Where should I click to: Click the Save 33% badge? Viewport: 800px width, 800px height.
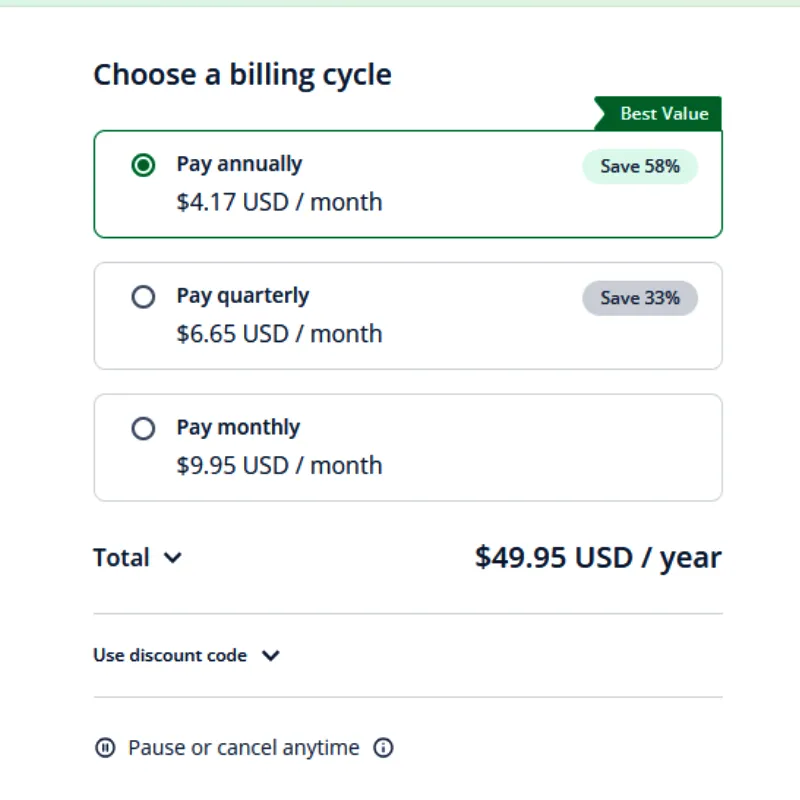[x=640, y=298]
